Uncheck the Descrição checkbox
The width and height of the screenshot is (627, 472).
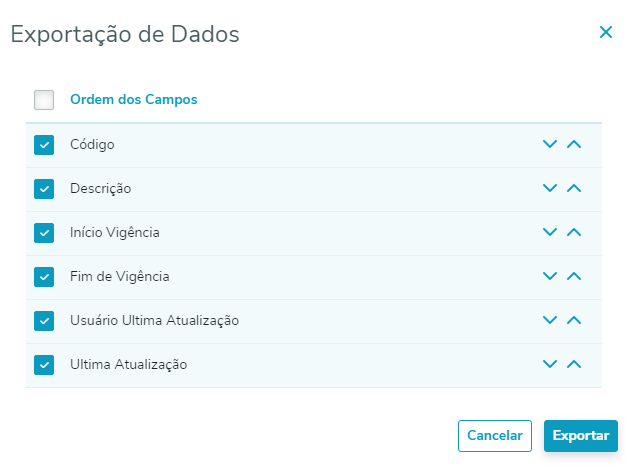point(44,189)
